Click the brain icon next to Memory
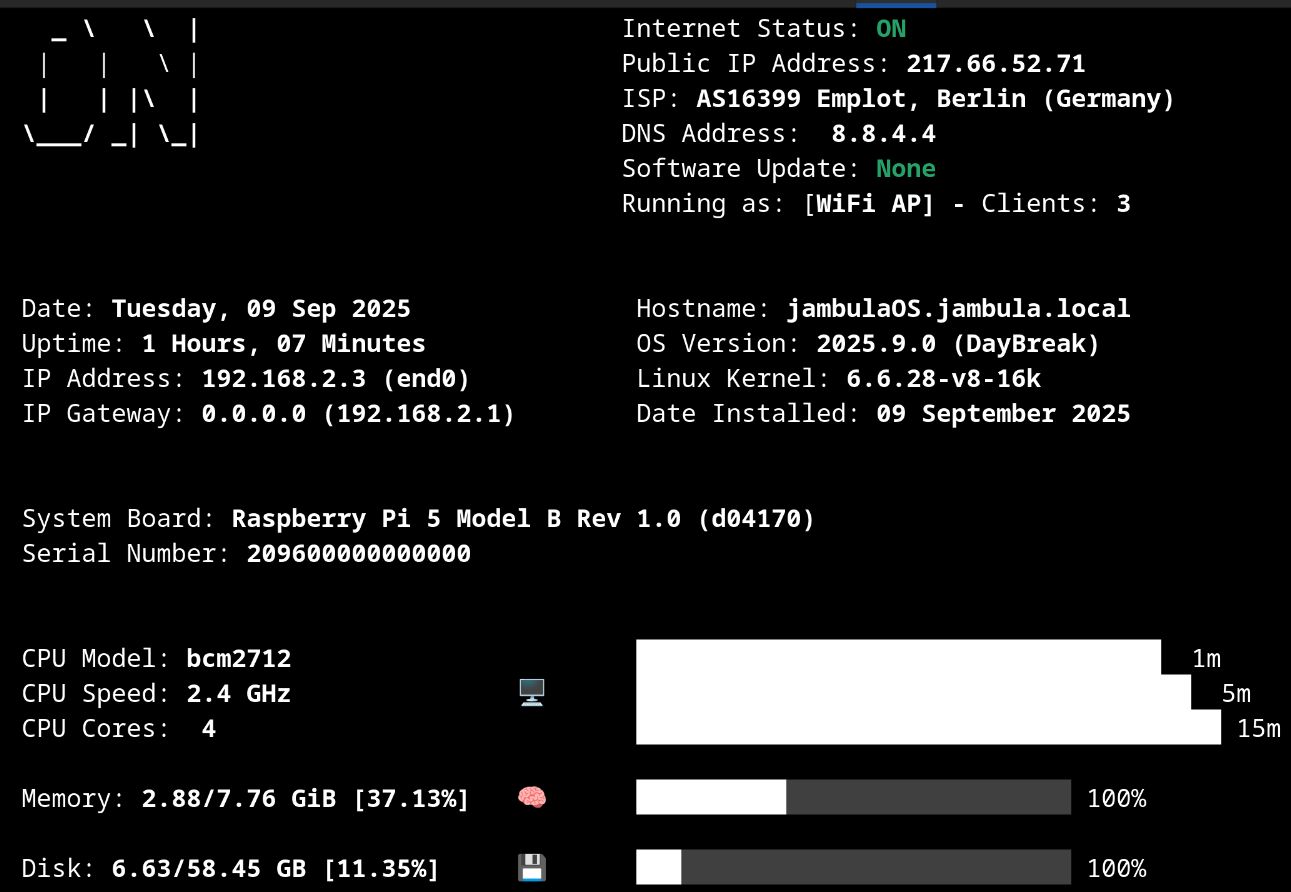The height and width of the screenshot is (892, 1291). click(x=531, y=798)
